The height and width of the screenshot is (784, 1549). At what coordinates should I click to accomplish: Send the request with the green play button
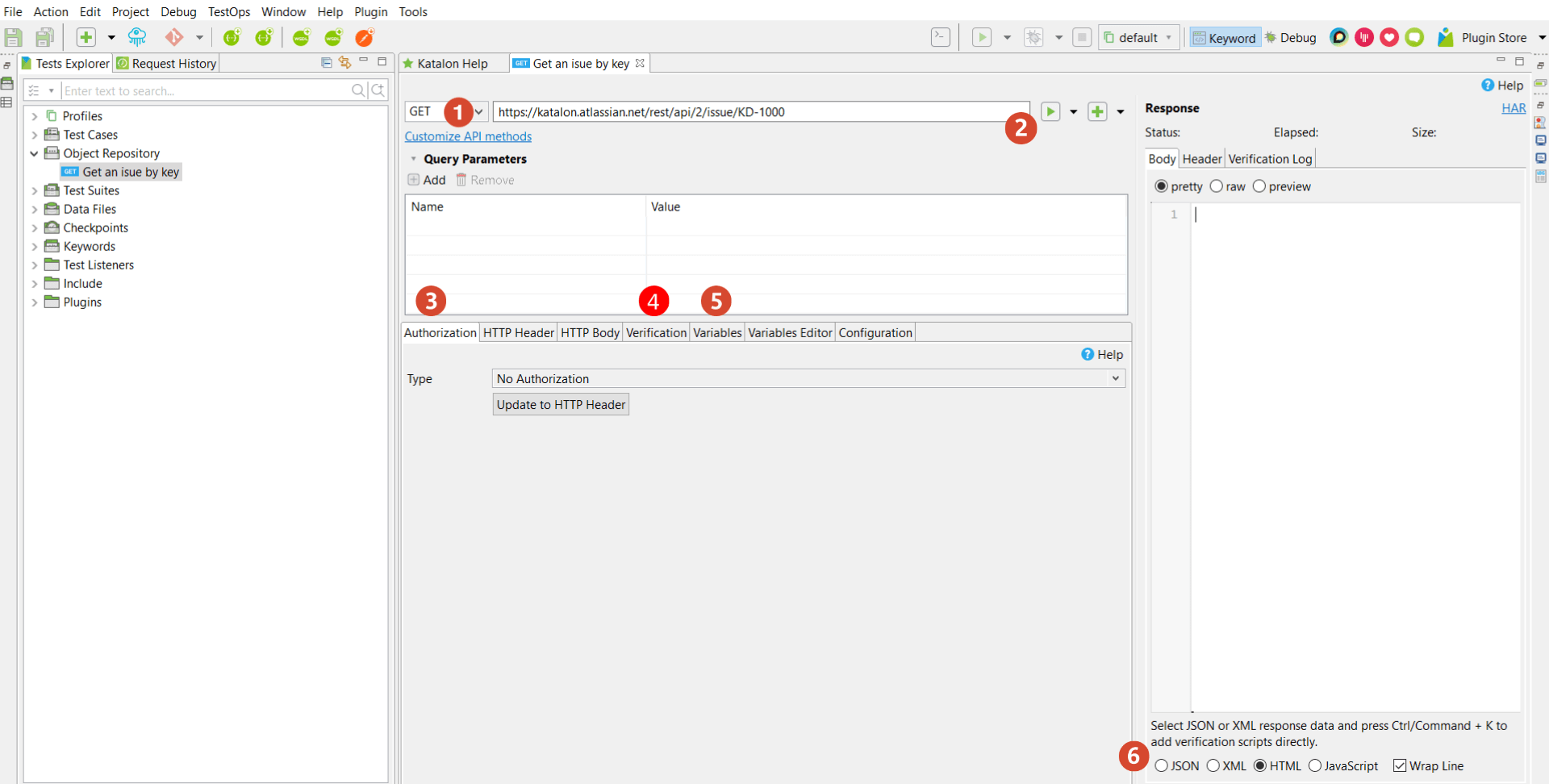1050,111
